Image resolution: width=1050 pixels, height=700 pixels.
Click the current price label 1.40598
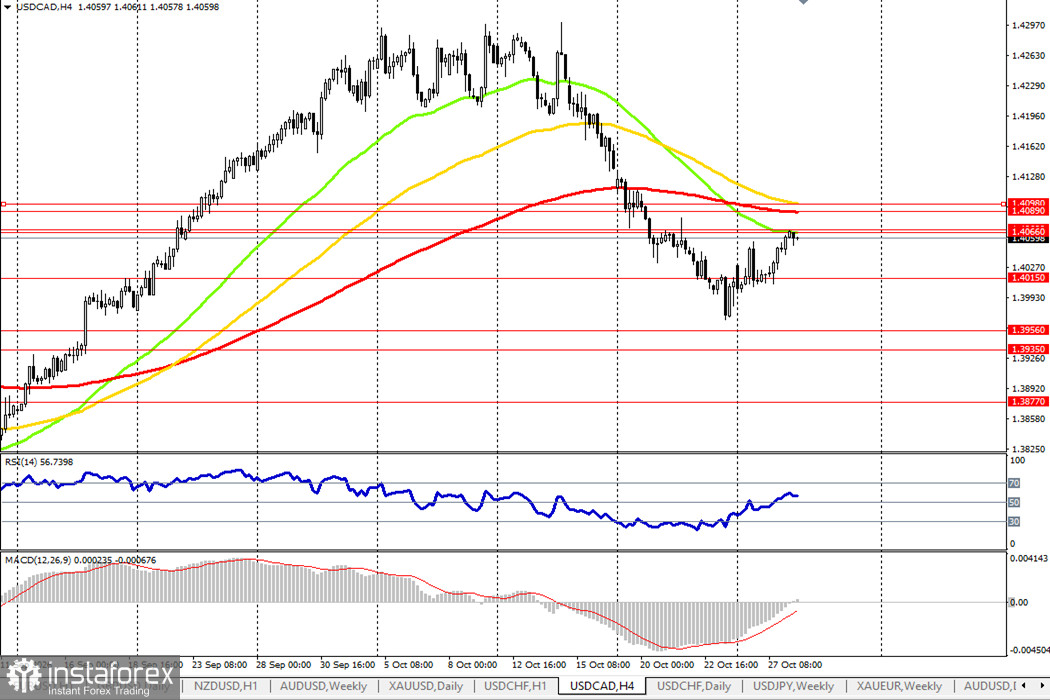pyautogui.click(x=1027, y=238)
